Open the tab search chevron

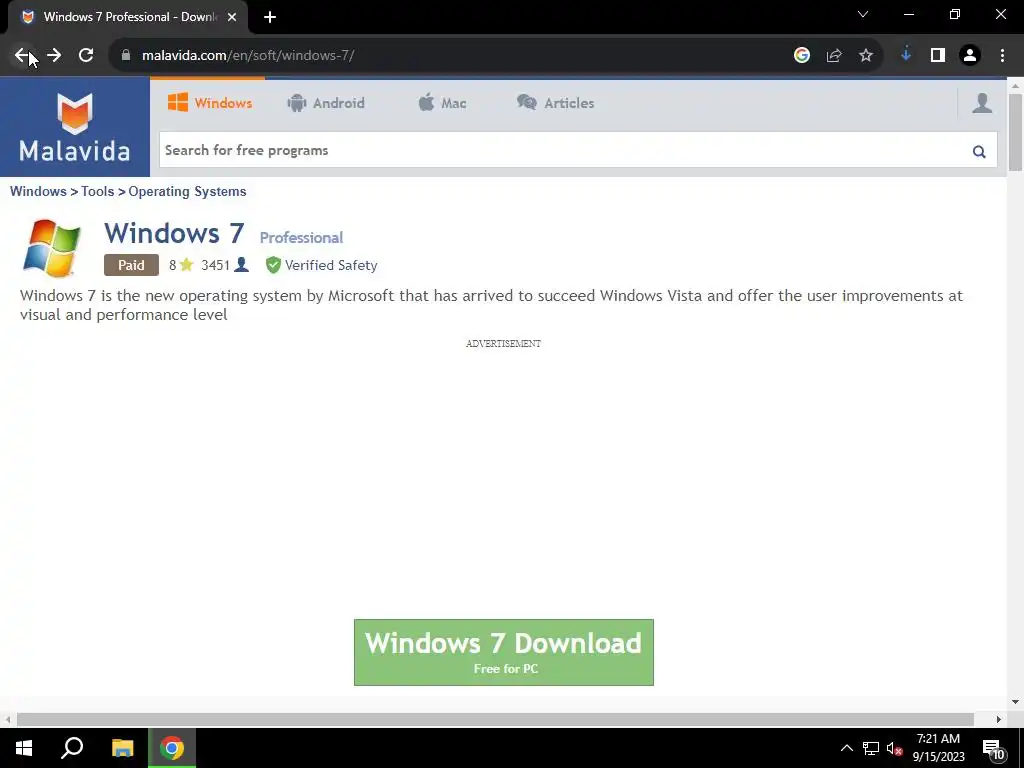[863, 14]
